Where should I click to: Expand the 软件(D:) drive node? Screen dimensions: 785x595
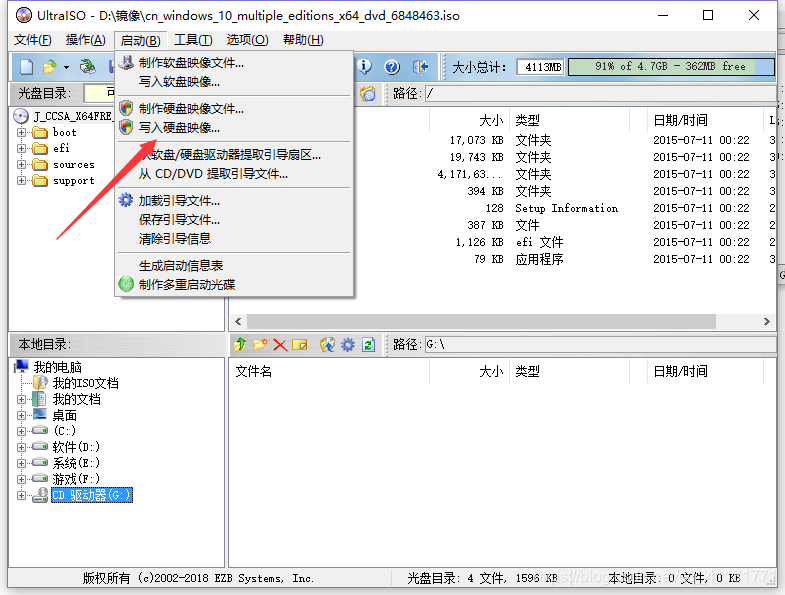tap(21, 447)
